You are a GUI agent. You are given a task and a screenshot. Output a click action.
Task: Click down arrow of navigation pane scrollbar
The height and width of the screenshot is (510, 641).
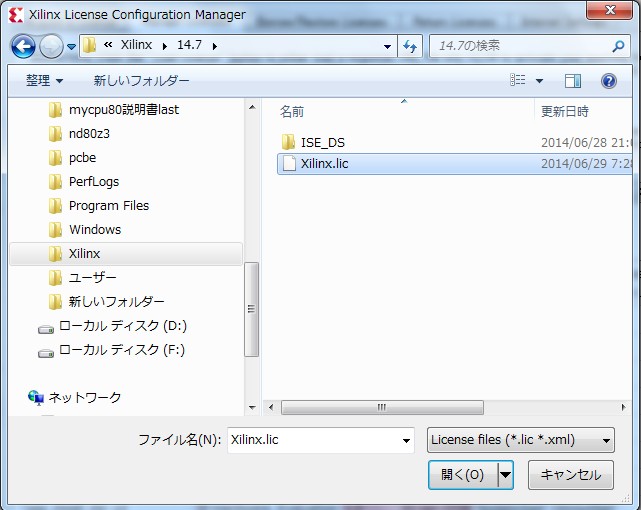252,407
